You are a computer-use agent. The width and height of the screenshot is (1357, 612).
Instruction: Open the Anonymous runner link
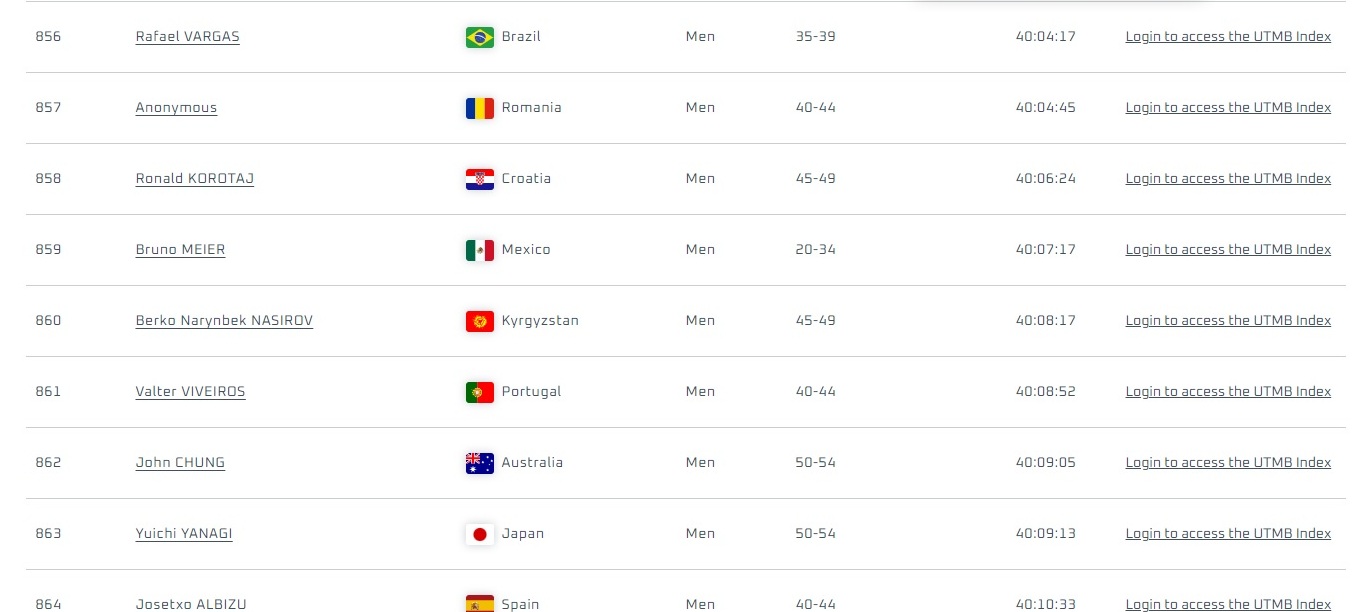coord(176,108)
